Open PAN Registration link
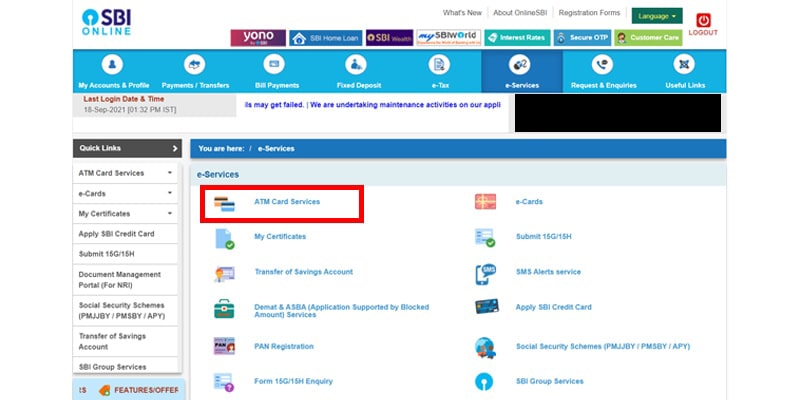The width and height of the screenshot is (800, 400). (x=284, y=346)
